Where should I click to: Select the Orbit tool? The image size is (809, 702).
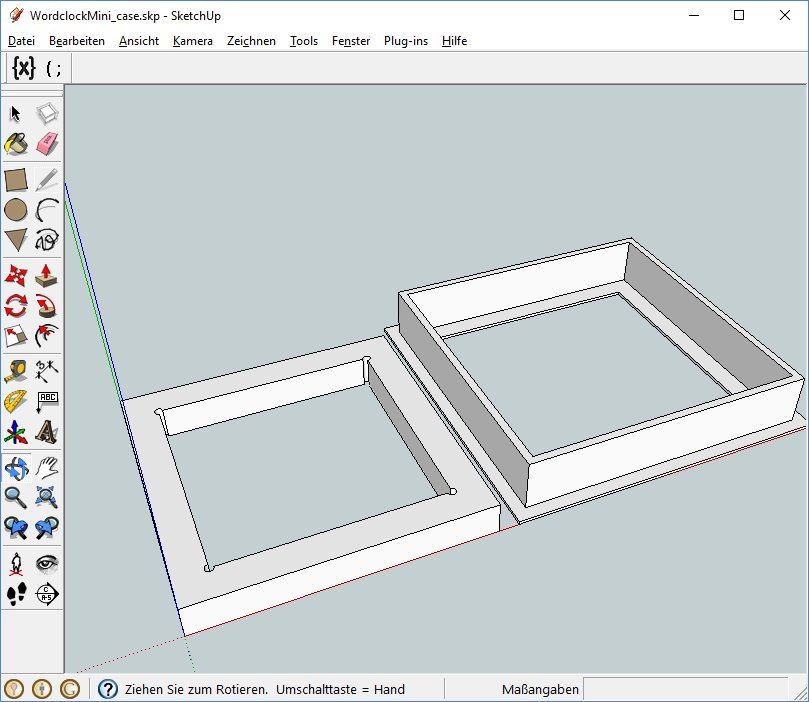[16, 467]
